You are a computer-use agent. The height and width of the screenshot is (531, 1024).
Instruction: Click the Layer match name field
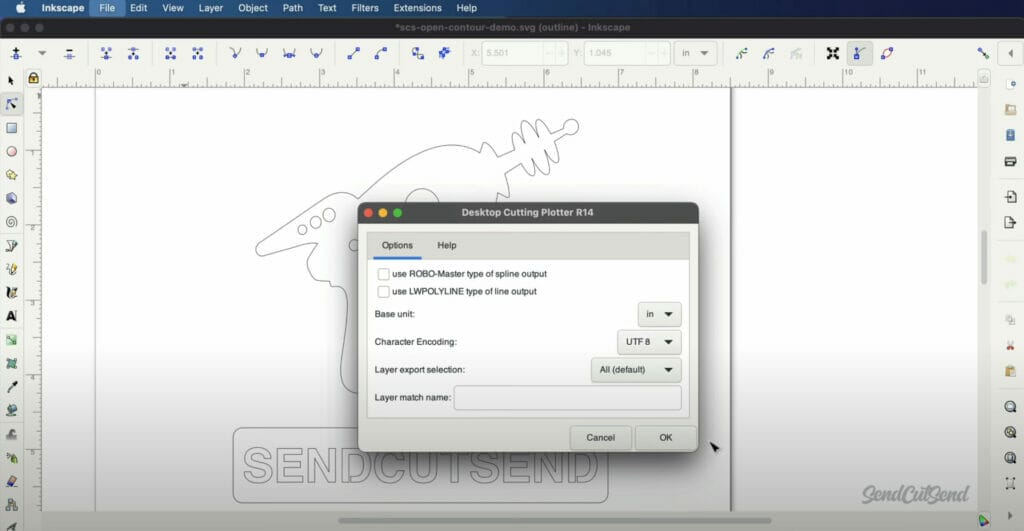(567, 398)
